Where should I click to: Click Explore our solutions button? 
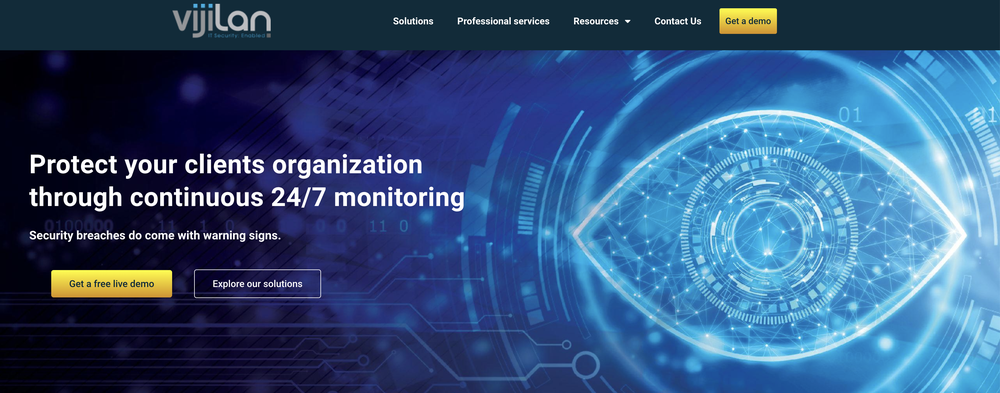pos(257,284)
